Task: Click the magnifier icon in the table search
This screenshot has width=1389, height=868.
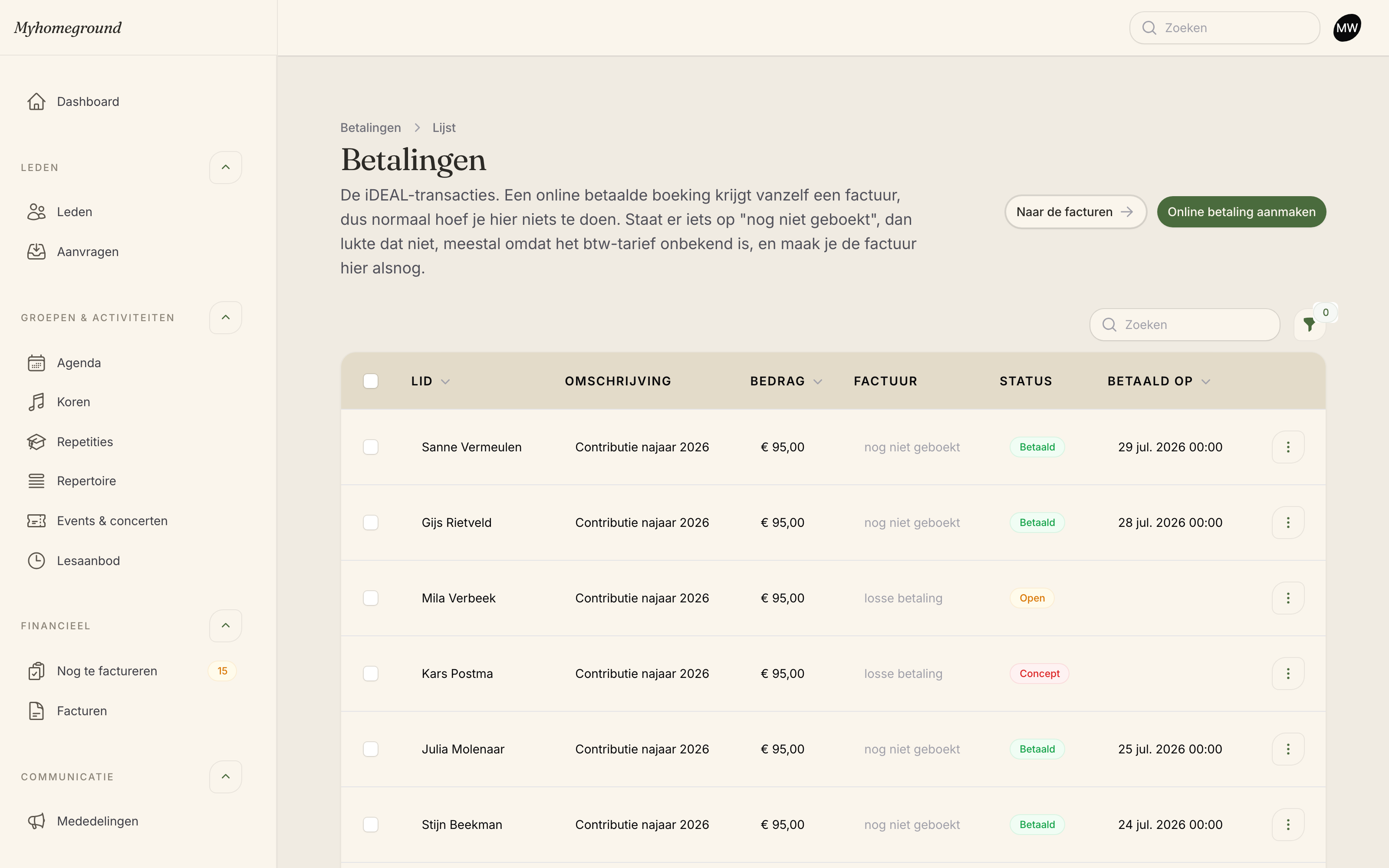Action: (x=1109, y=325)
